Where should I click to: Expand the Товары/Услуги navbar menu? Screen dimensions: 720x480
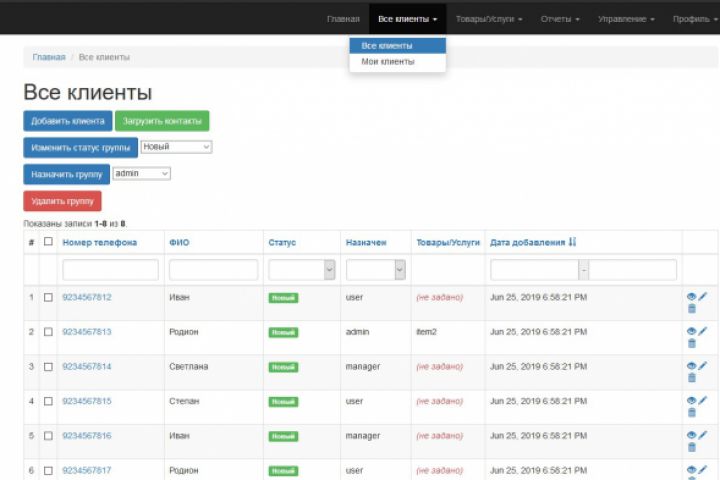489,19
